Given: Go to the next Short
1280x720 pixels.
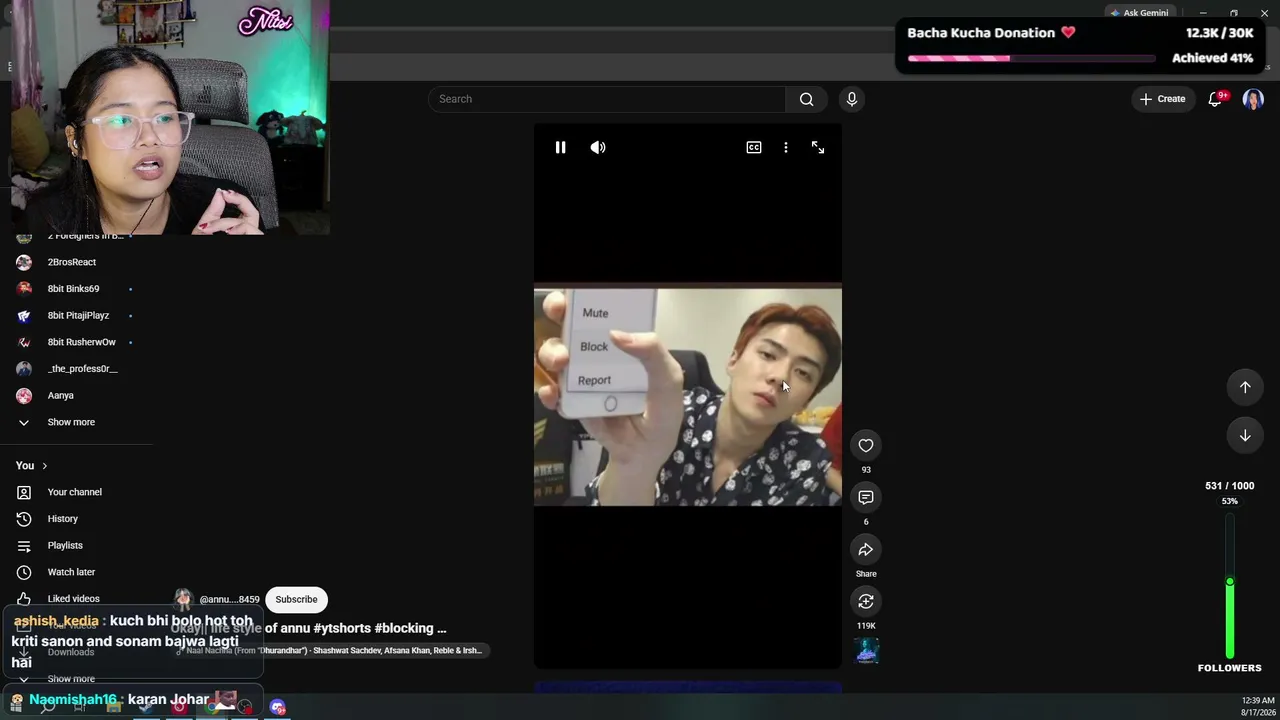Looking at the screenshot, I should [x=1245, y=435].
